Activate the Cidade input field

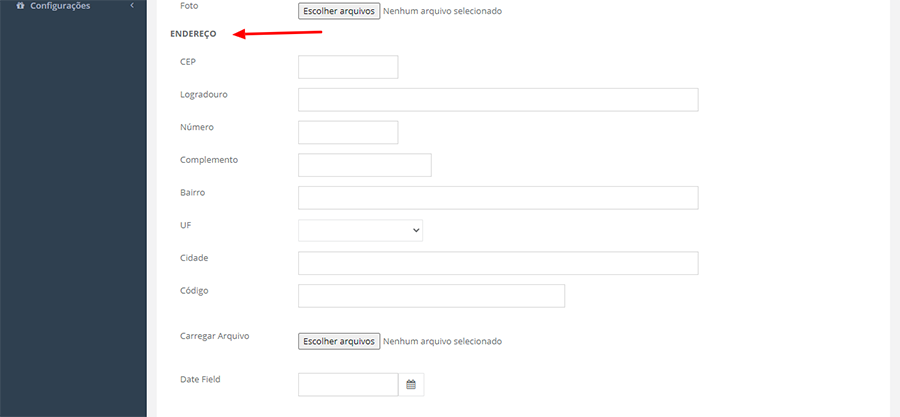coord(497,263)
